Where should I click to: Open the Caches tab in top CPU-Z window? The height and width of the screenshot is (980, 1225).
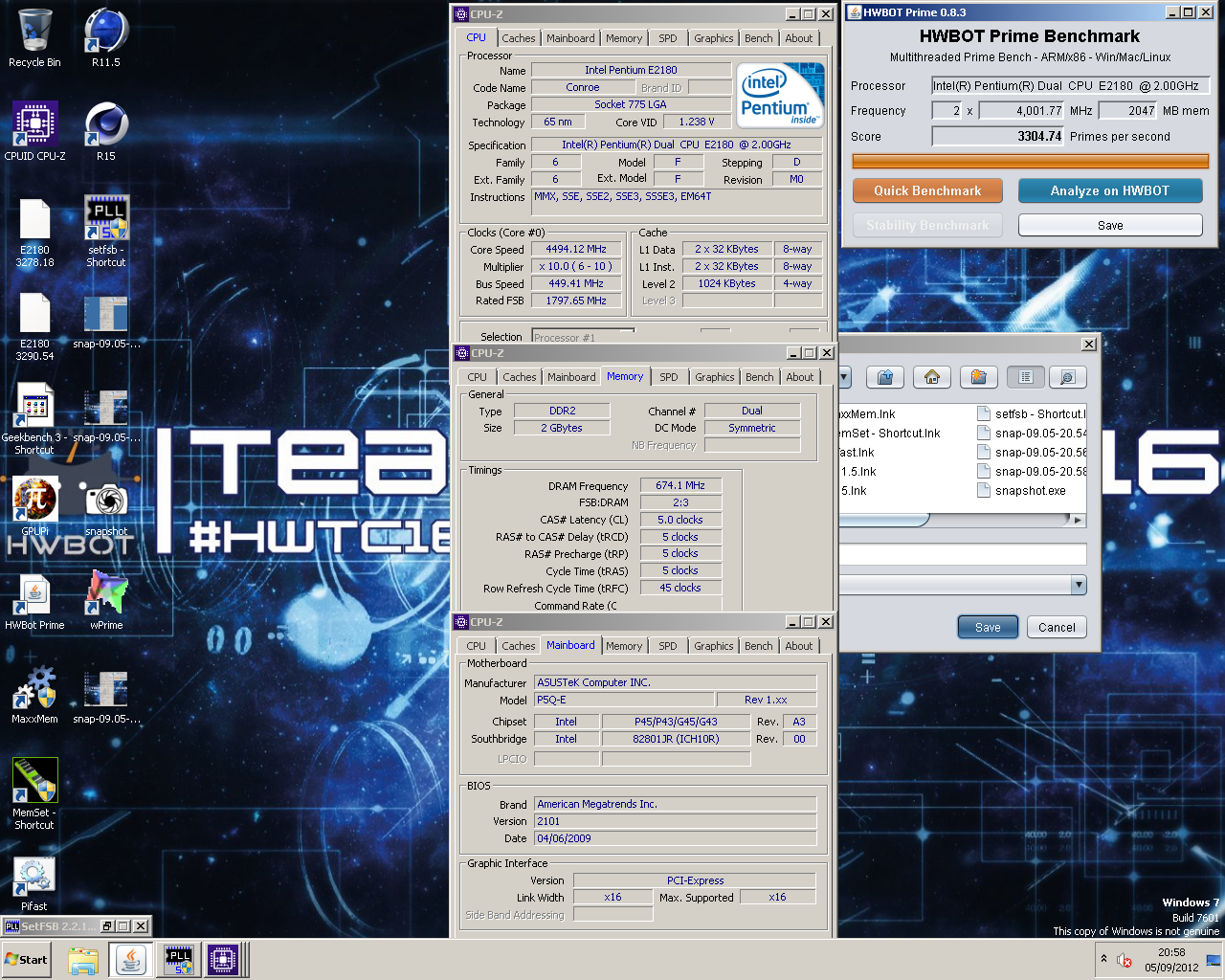tap(519, 38)
